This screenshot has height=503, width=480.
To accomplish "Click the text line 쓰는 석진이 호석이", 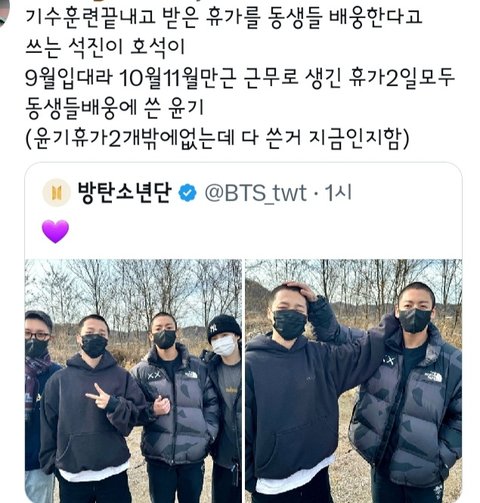I will coord(105,47).
